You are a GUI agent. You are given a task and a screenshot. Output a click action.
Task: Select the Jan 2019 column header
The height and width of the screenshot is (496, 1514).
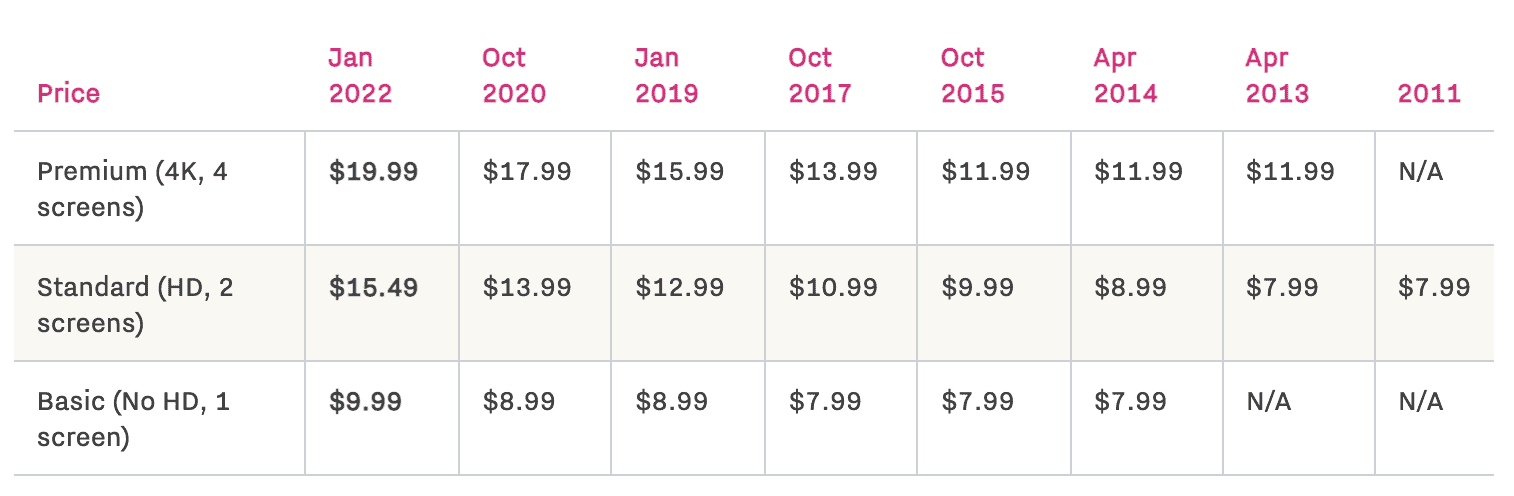(x=666, y=76)
